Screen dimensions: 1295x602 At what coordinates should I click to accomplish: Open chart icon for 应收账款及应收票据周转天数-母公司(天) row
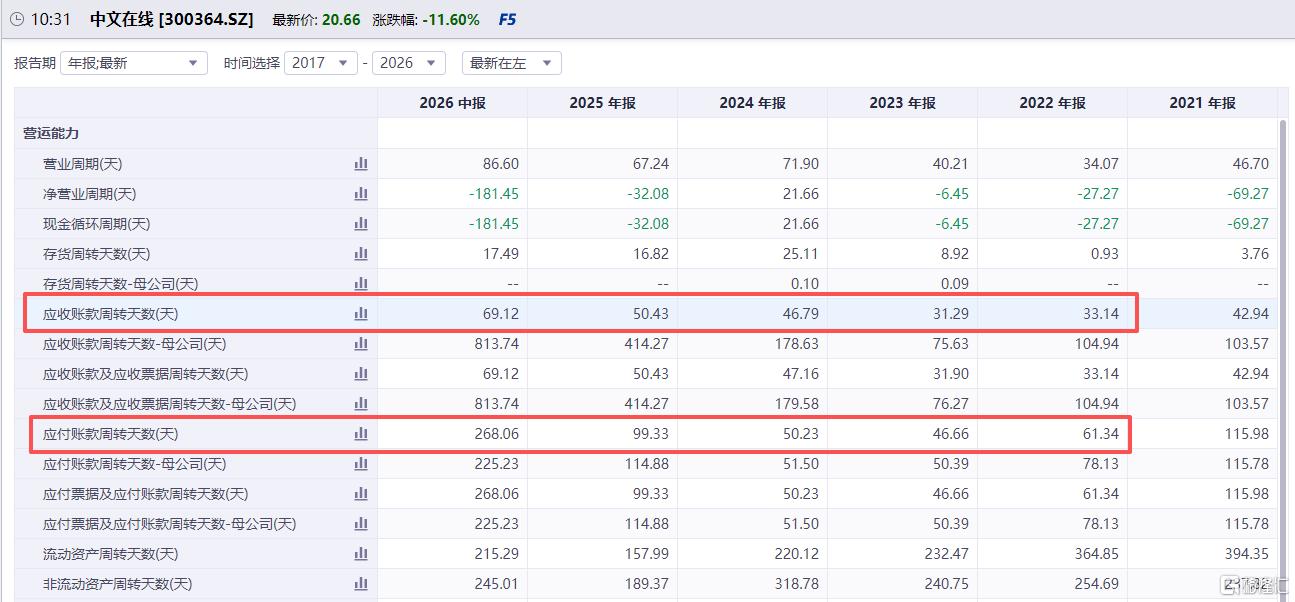361,404
